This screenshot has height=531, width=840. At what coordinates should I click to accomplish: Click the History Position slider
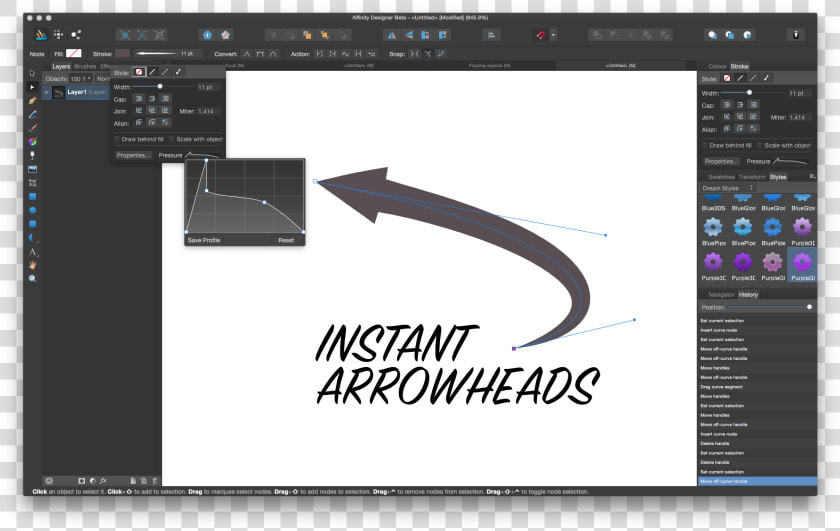coord(770,307)
